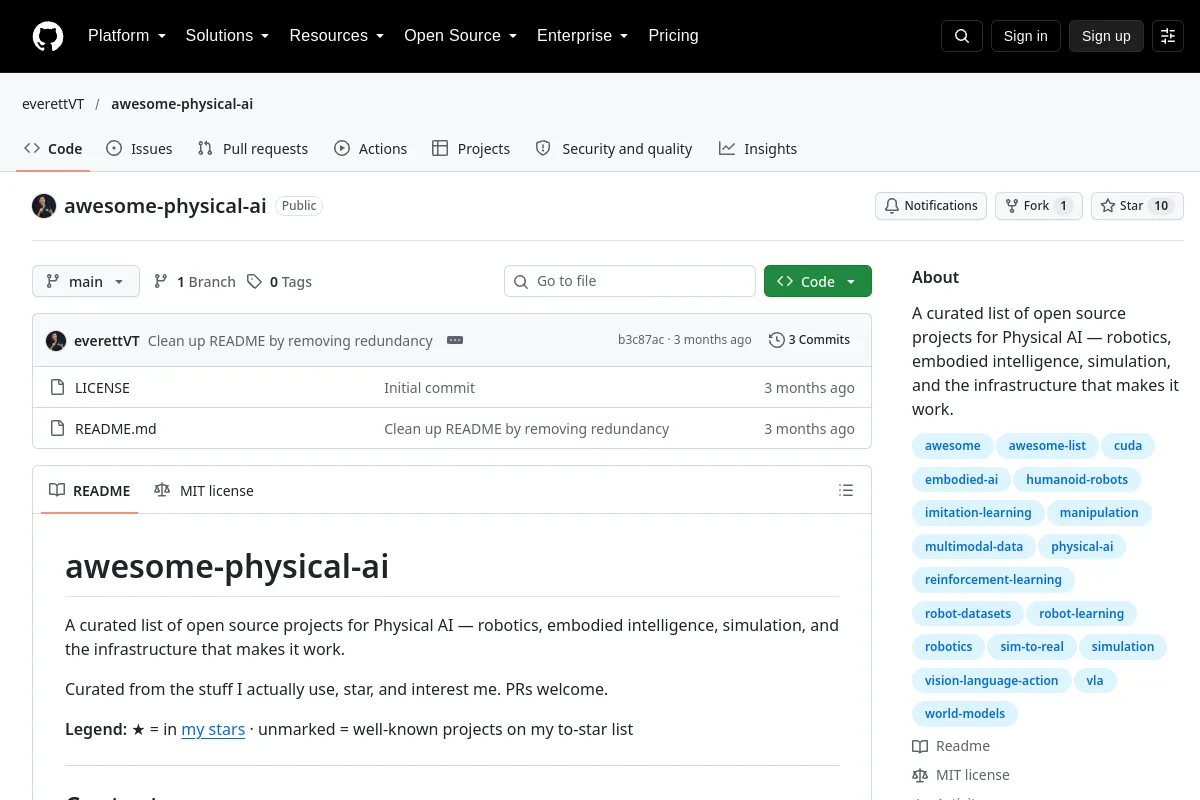
Task: Open commit 'Clean up README by removing redundancy' at top
Action: 290,341
